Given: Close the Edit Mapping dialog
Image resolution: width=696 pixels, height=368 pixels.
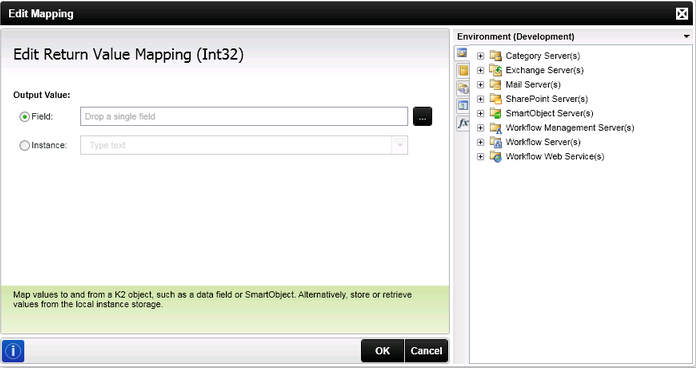Looking at the screenshot, I should click(682, 14).
